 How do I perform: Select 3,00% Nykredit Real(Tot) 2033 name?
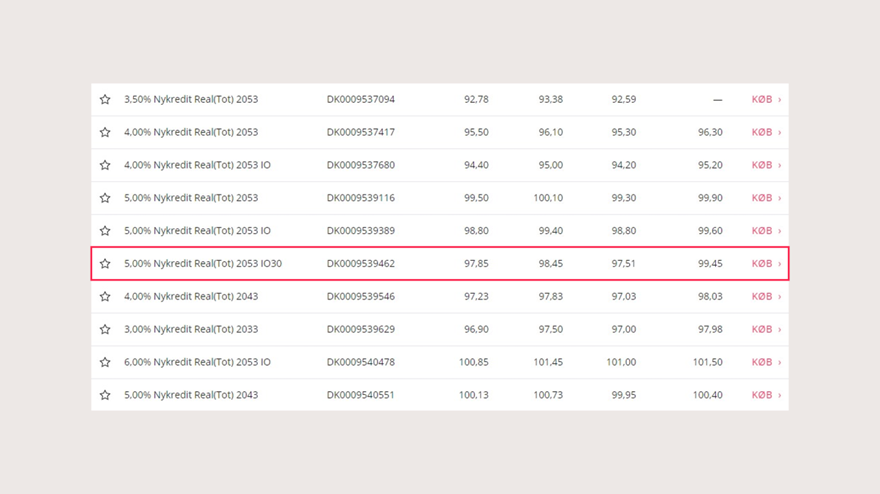pos(191,330)
